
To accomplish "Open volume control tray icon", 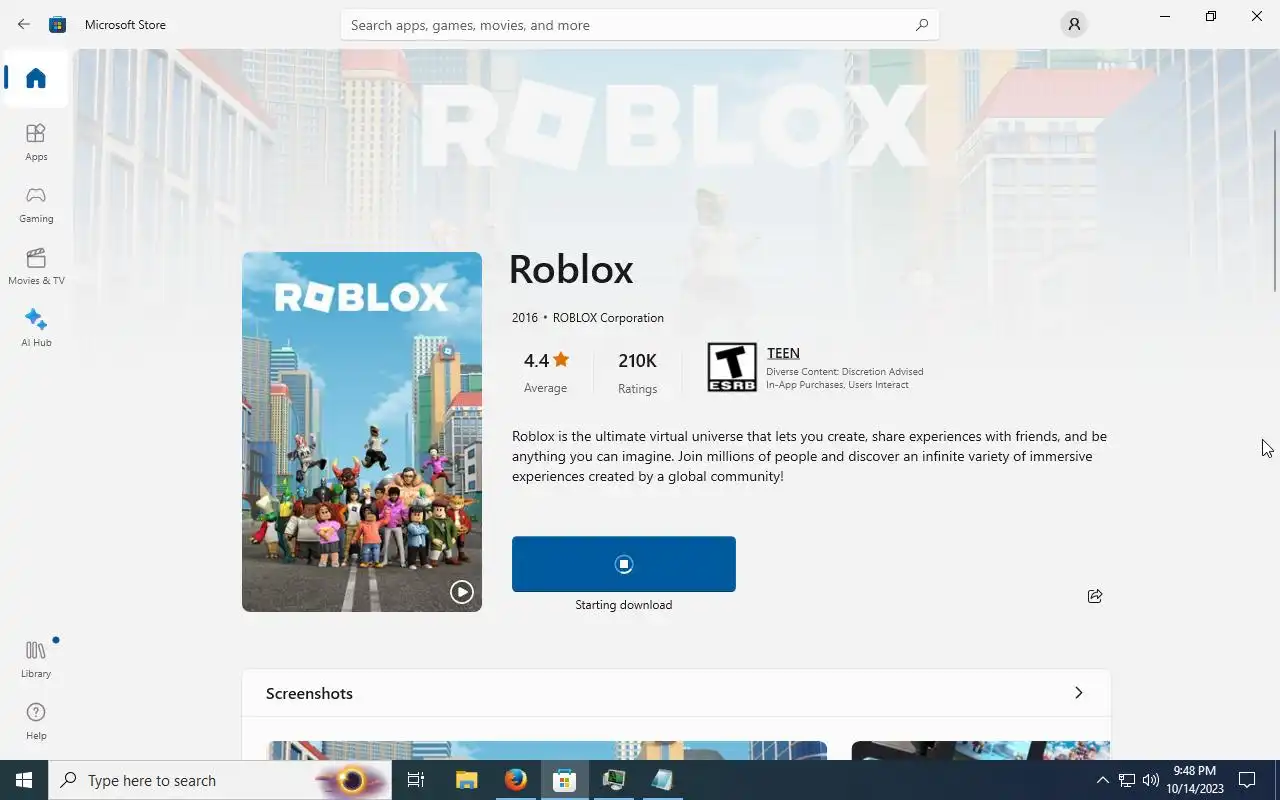I will (1150, 780).
